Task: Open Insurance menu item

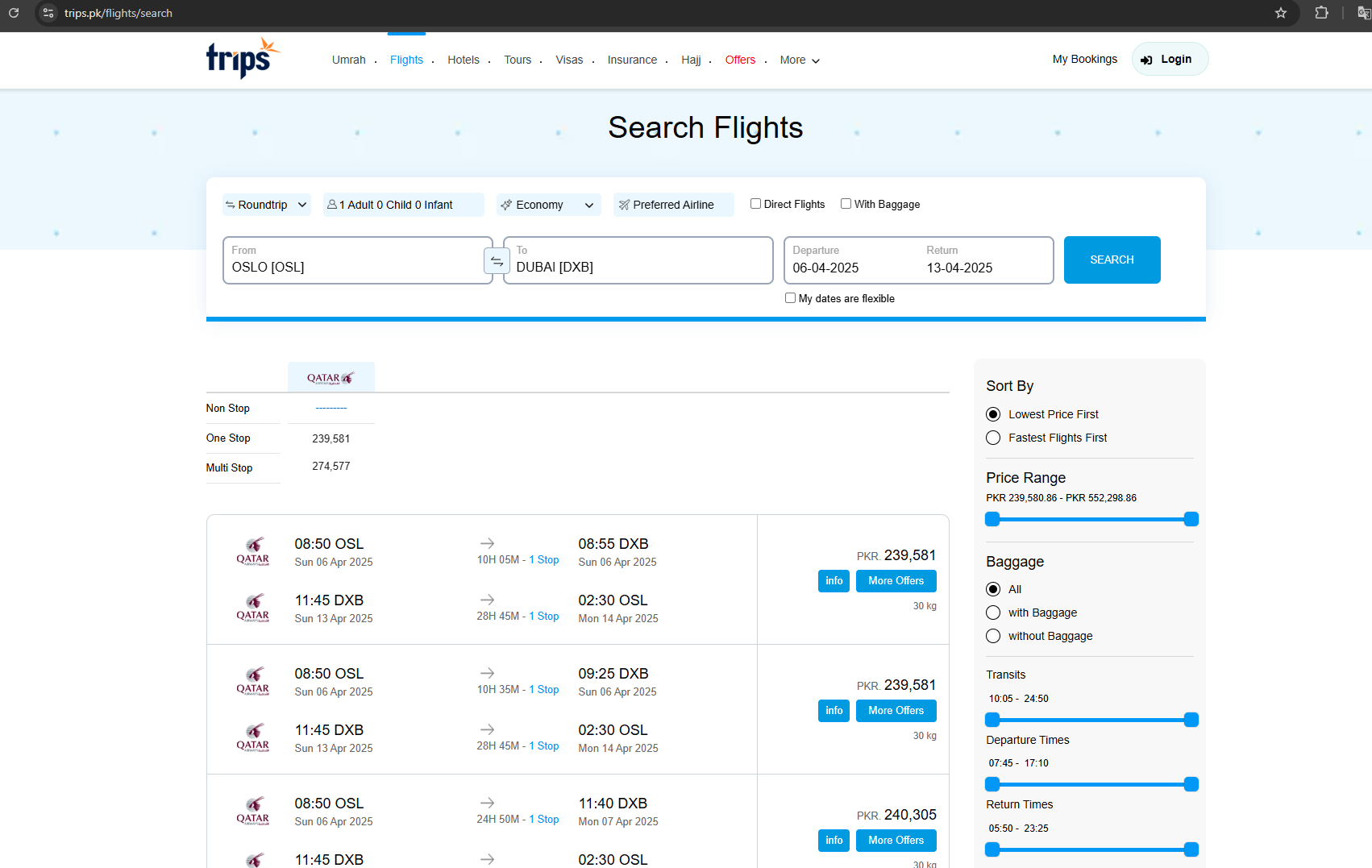Action: (632, 60)
